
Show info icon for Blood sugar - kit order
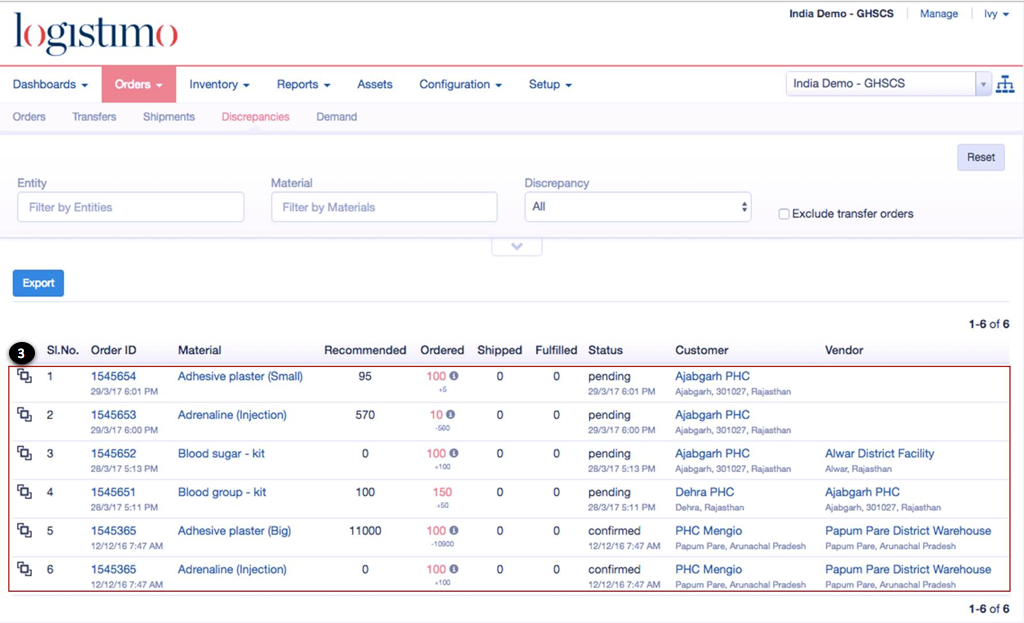click(x=453, y=453)
